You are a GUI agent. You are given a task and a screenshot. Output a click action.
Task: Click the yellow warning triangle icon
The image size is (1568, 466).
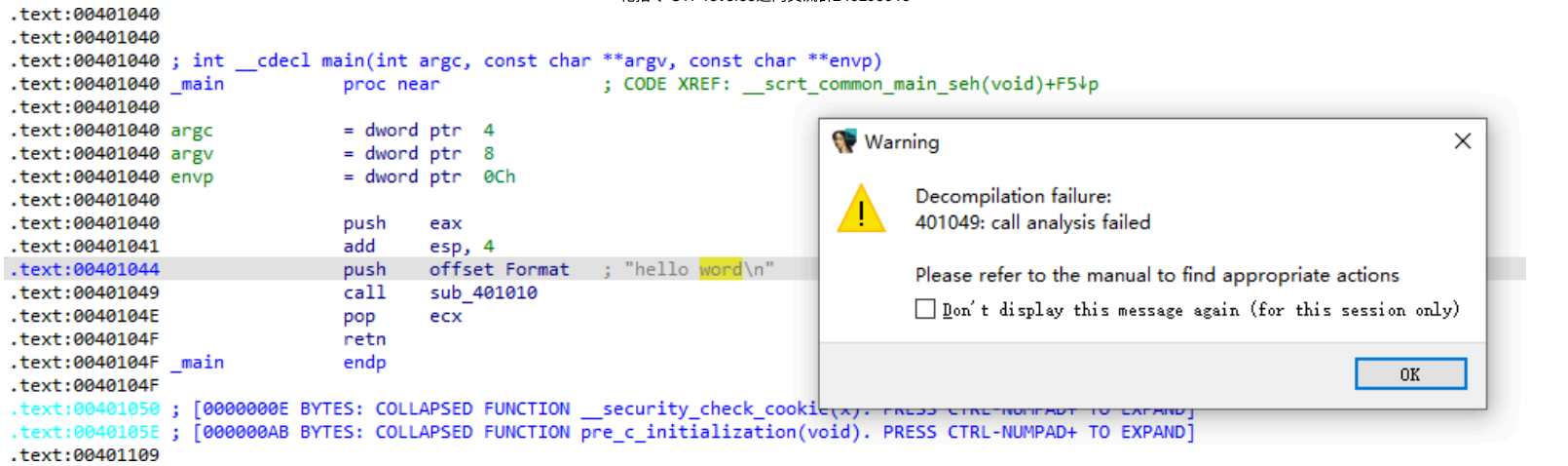[862, 209]
